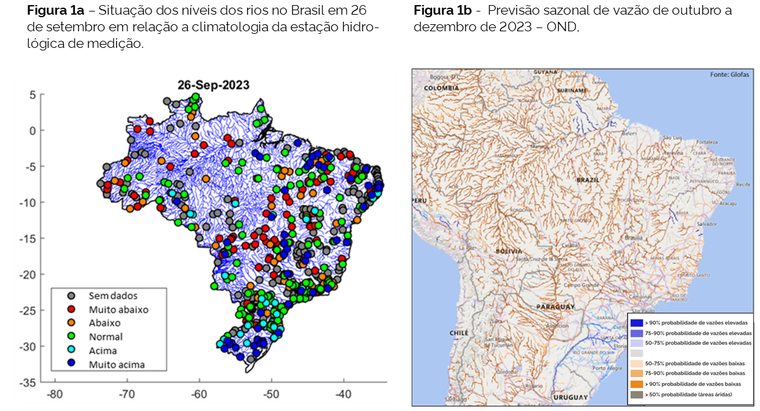Image resolution: width=760 pixels, height=411 pixels.
Task: Select the '75-90% vazões baixas' orange swatch
Action: pyautogui.click(x=636, y=374)
